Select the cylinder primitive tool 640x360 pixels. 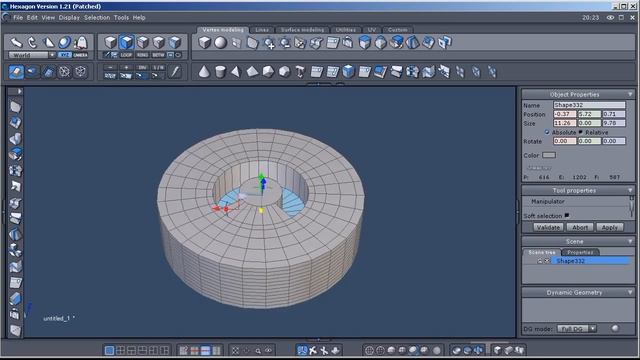220,72
